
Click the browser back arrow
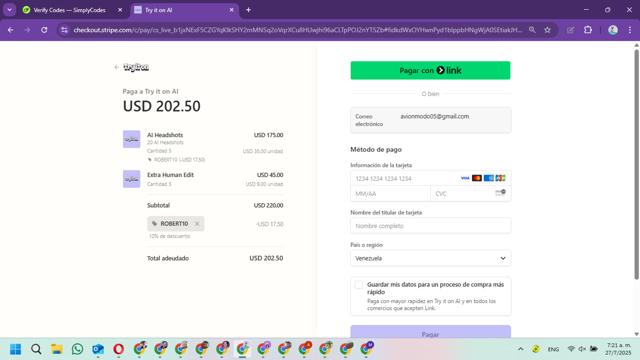pyautogui.click(x=11, y=30)
